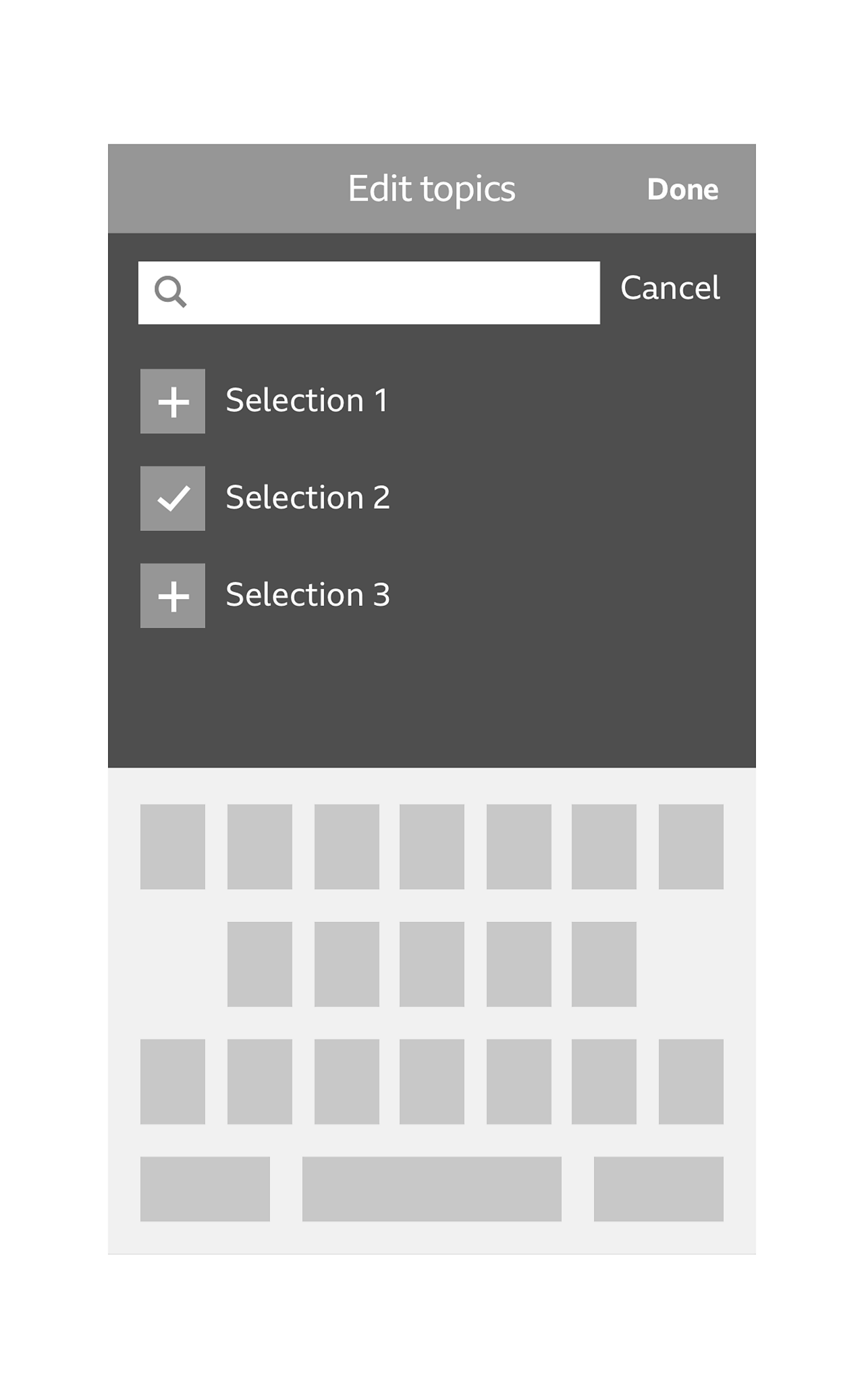Uncheck the Selection 2 checkmark box
This screenshot has width=864, height=1400.
pyautogui.click(x=173, y=498)
